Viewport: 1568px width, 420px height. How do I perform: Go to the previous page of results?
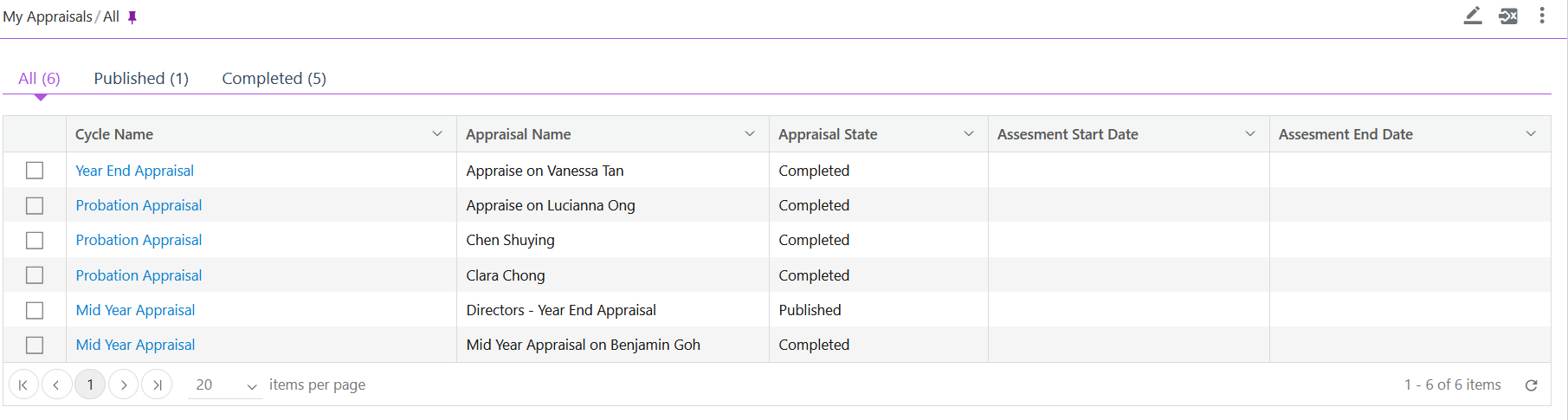pos(56,384)
